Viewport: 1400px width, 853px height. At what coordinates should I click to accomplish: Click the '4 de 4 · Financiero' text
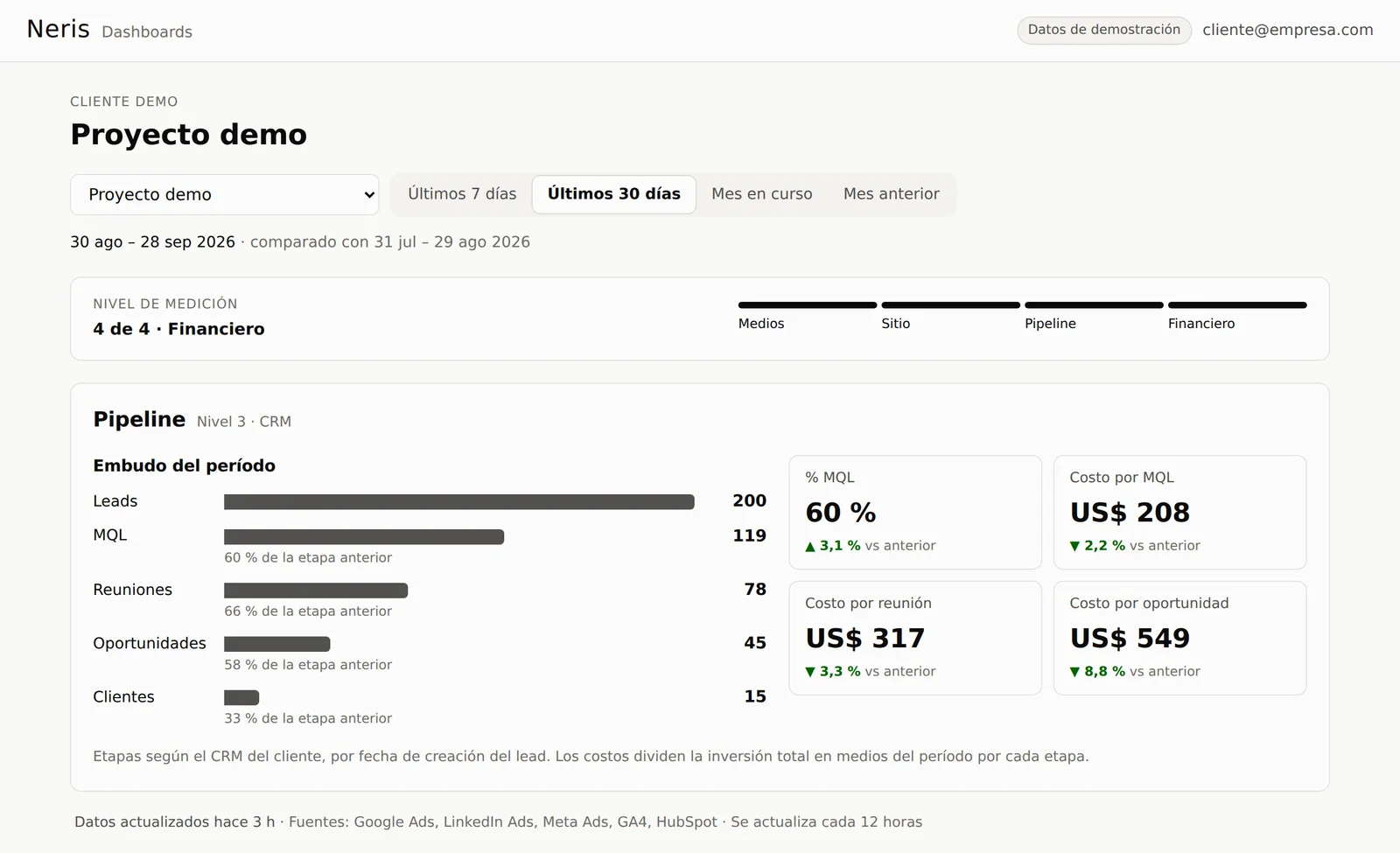click(x=178, y=329)
